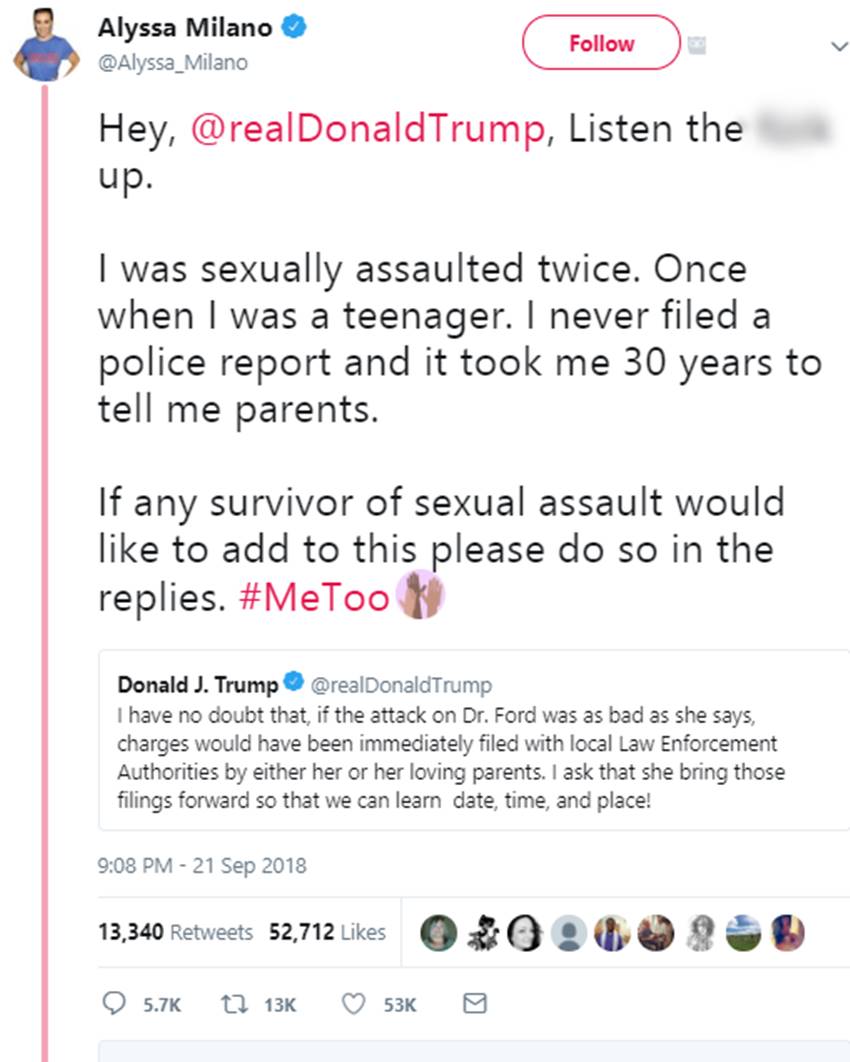Screen dimensions: 850x1062
Task: Select the gray default avatar among likers
Action: [569, 933]
